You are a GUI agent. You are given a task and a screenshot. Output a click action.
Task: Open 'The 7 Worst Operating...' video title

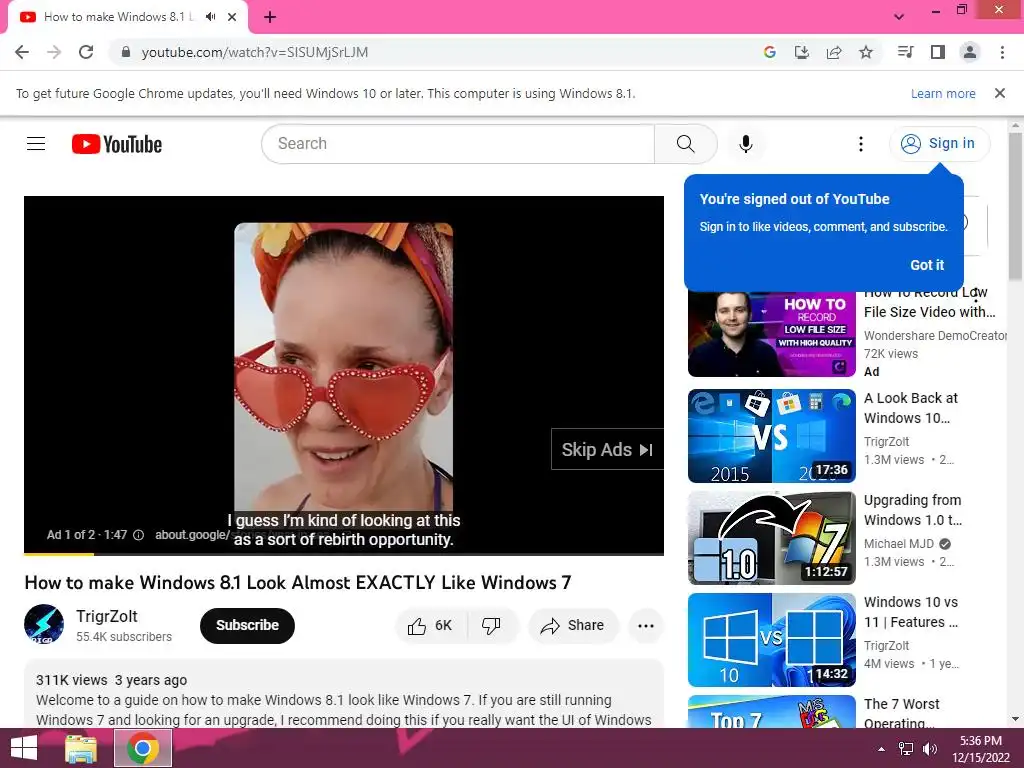[x=901, y=713]
